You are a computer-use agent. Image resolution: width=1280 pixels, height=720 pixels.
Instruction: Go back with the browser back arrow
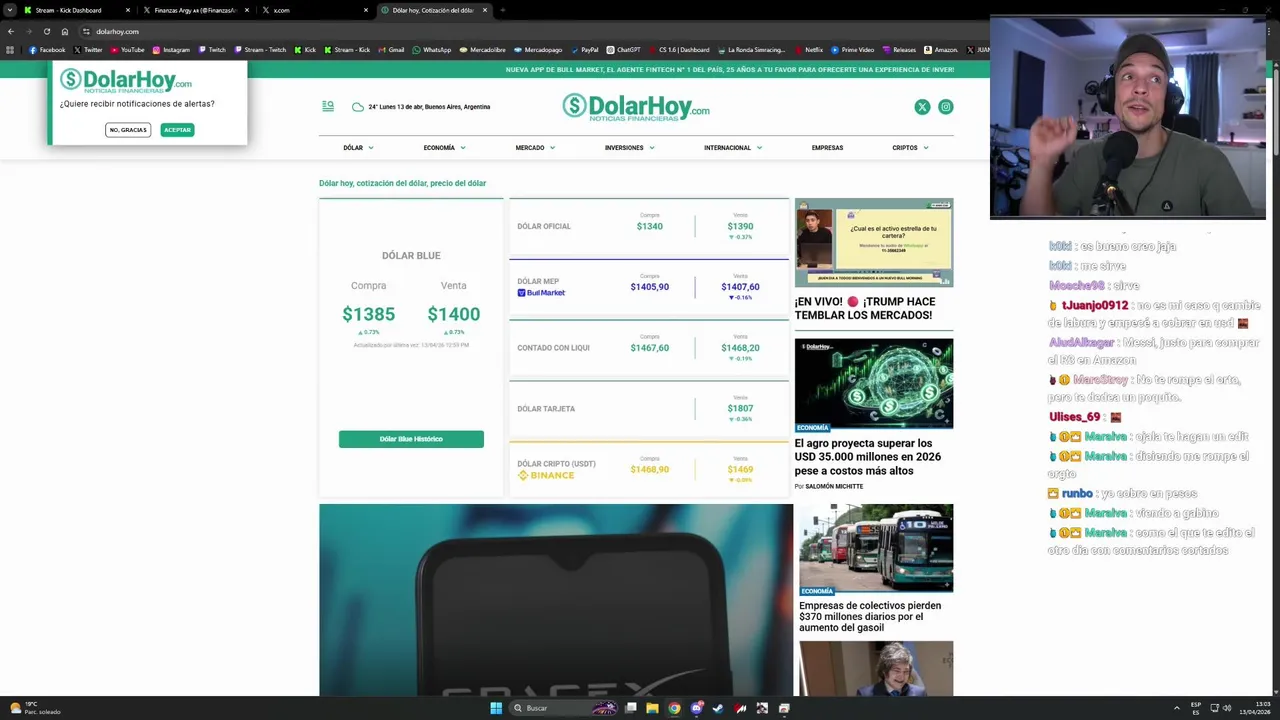point(11,31)
